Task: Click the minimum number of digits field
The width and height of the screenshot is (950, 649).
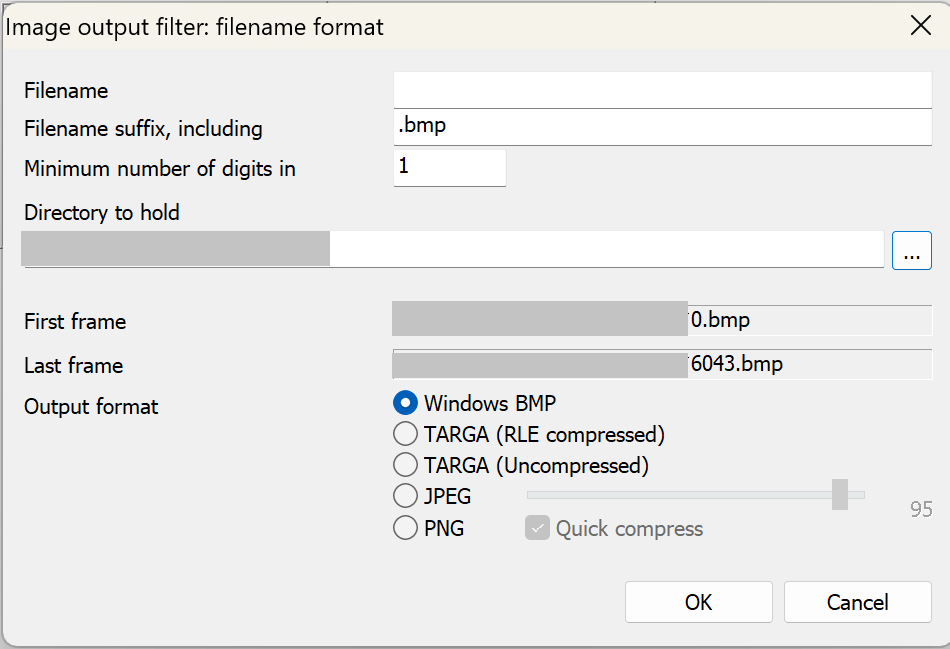Action: [x=449, y=167]
